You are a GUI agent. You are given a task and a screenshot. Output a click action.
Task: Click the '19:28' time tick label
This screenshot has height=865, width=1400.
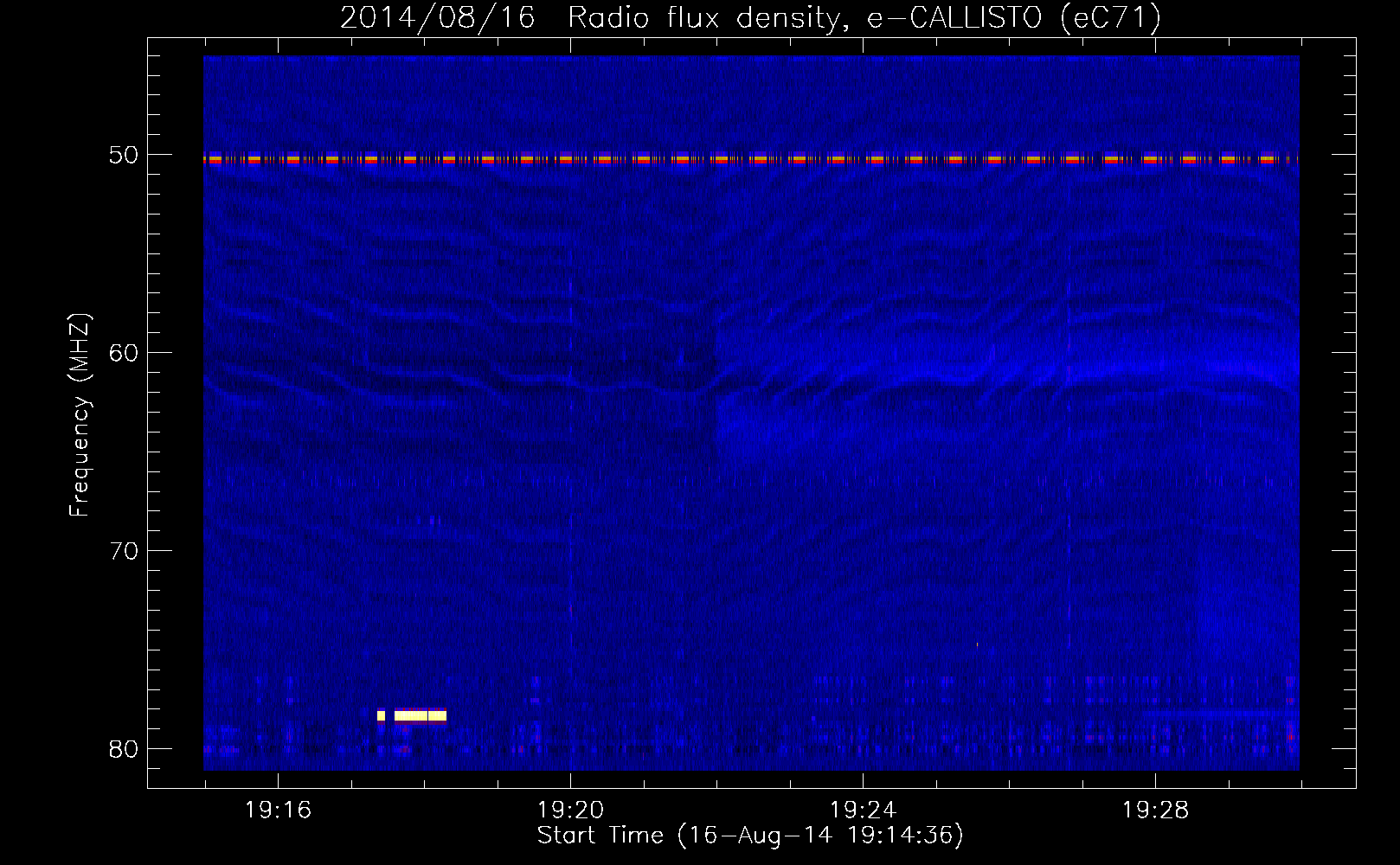(x=1155, y=811)
